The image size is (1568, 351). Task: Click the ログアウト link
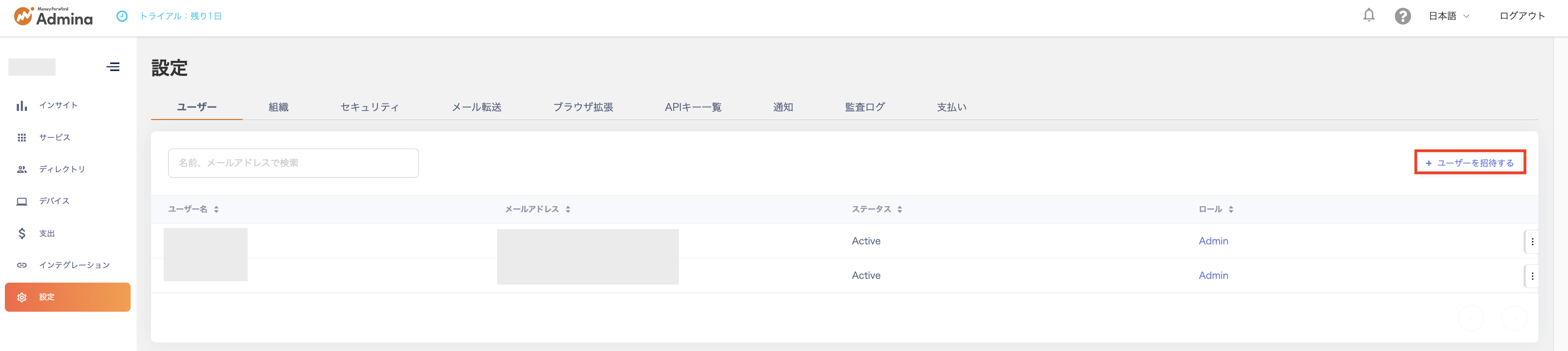[1522, 17]
